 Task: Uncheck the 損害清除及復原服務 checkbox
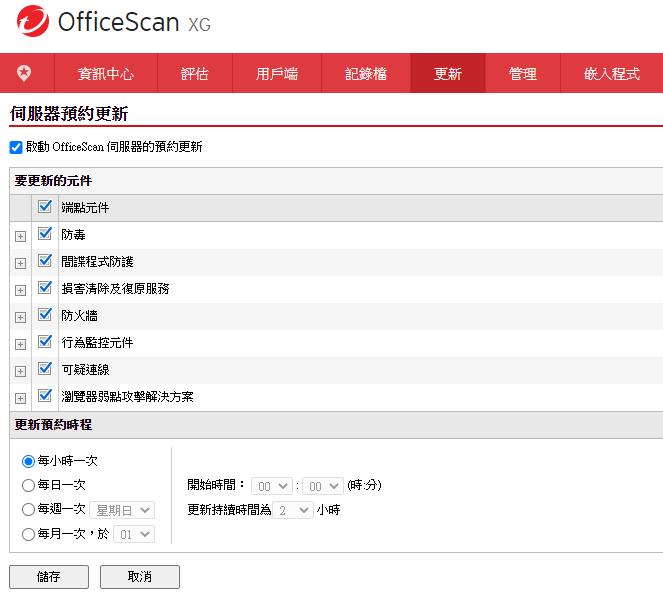pos(45,287)
